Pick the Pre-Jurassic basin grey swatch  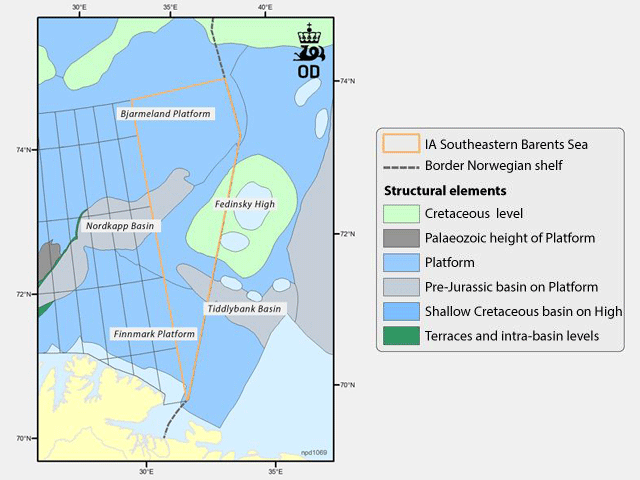(402, 287)
